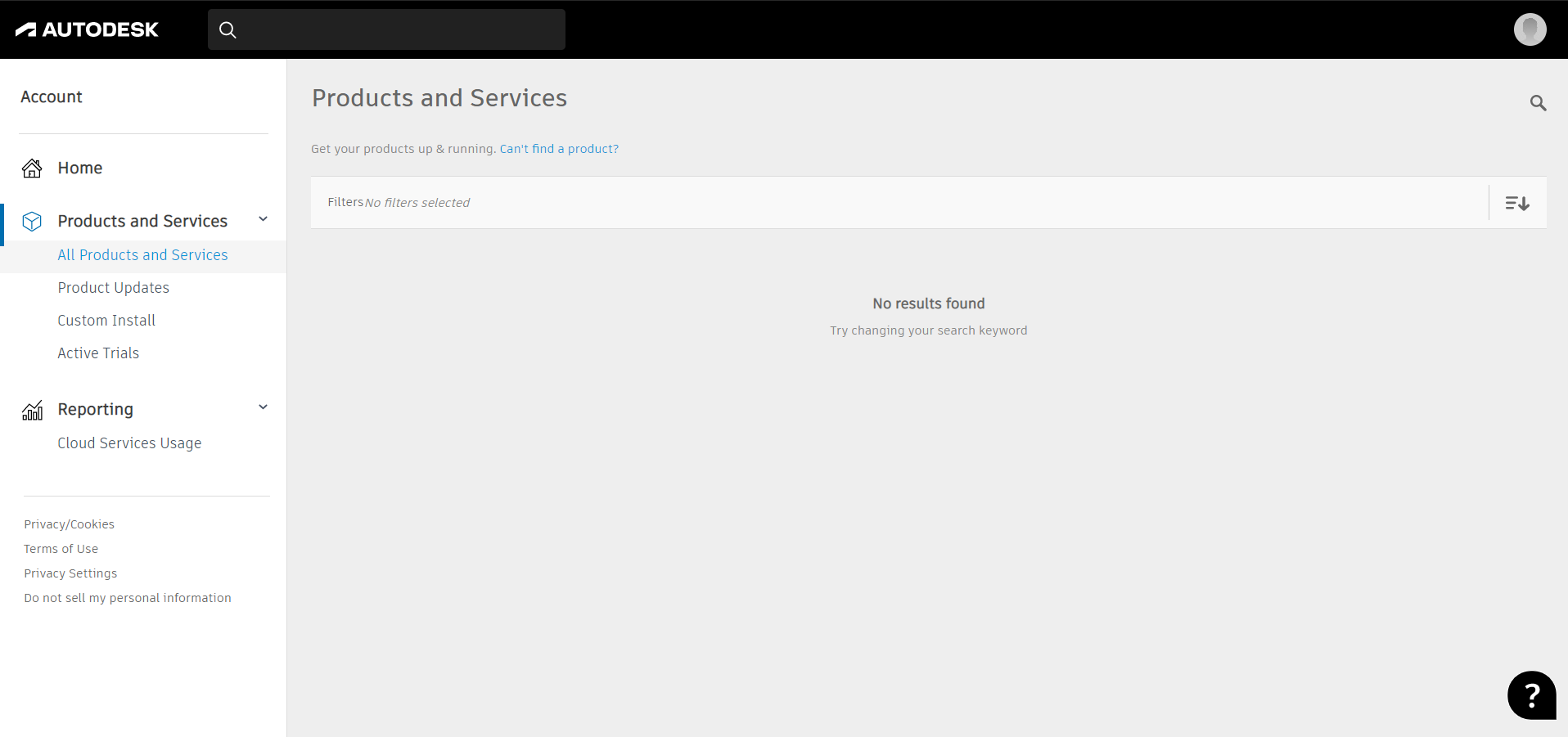1568x737 pixels.
Task: Open the page search magnifier icon
Action: (1538, 103)
